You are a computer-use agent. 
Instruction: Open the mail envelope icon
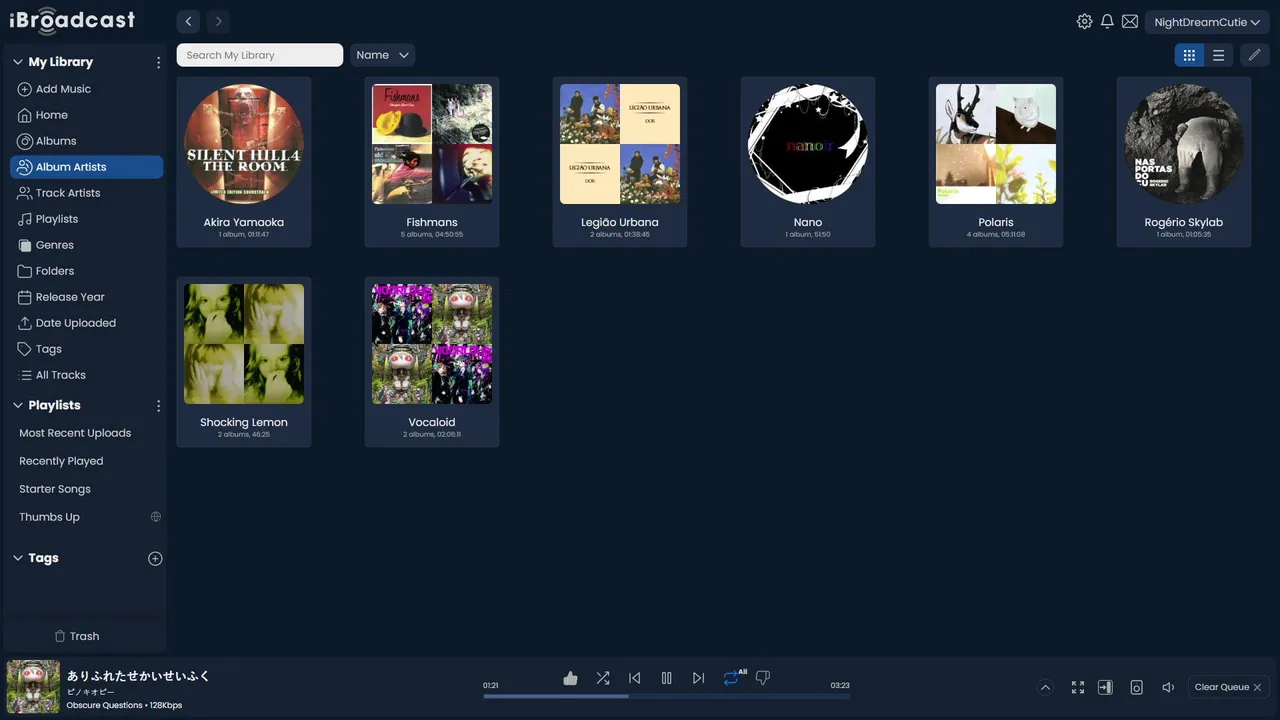[x=1130, y=21]
